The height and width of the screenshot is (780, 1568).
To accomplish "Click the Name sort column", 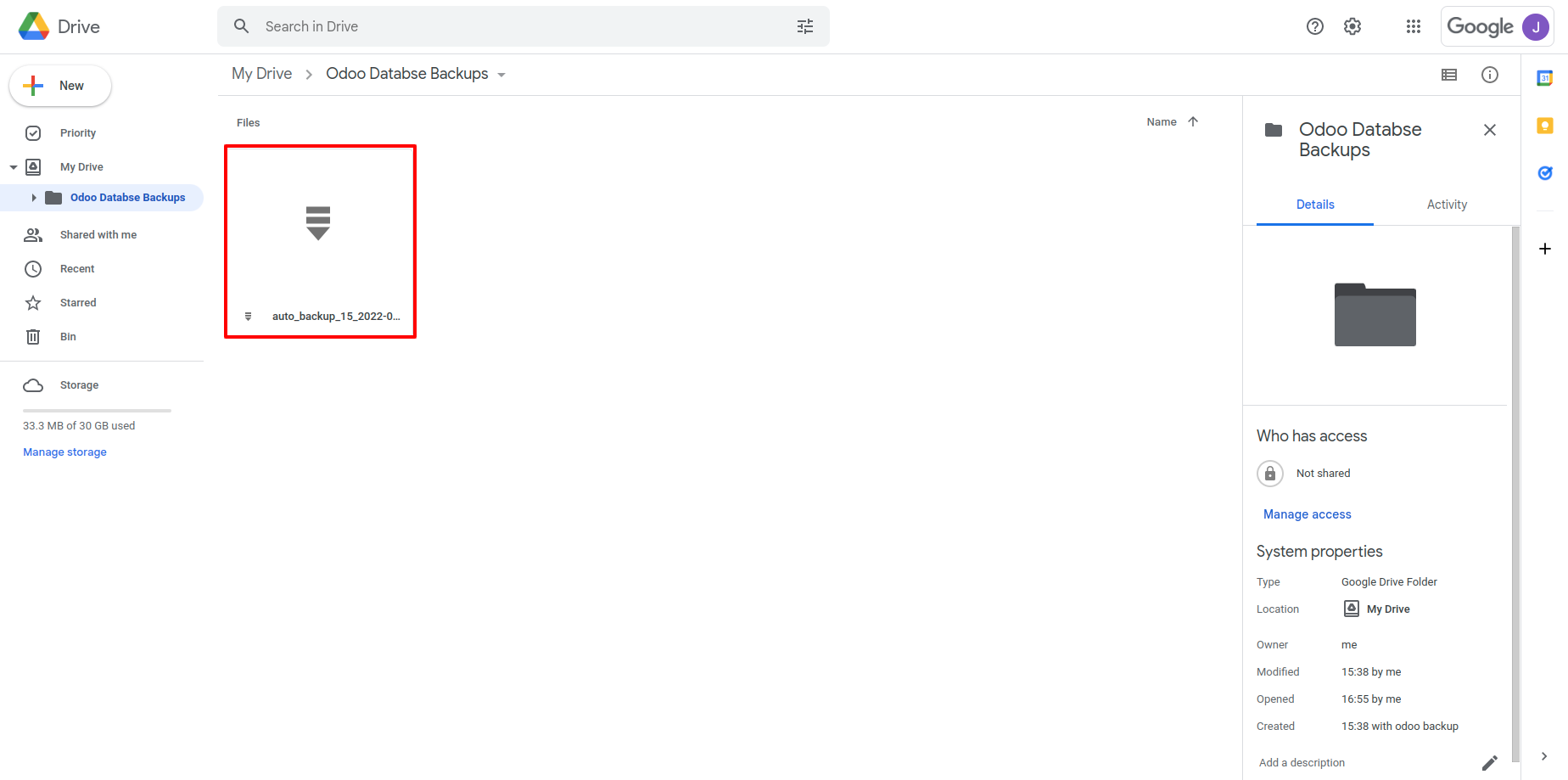I will click(x=1162, y=121).
